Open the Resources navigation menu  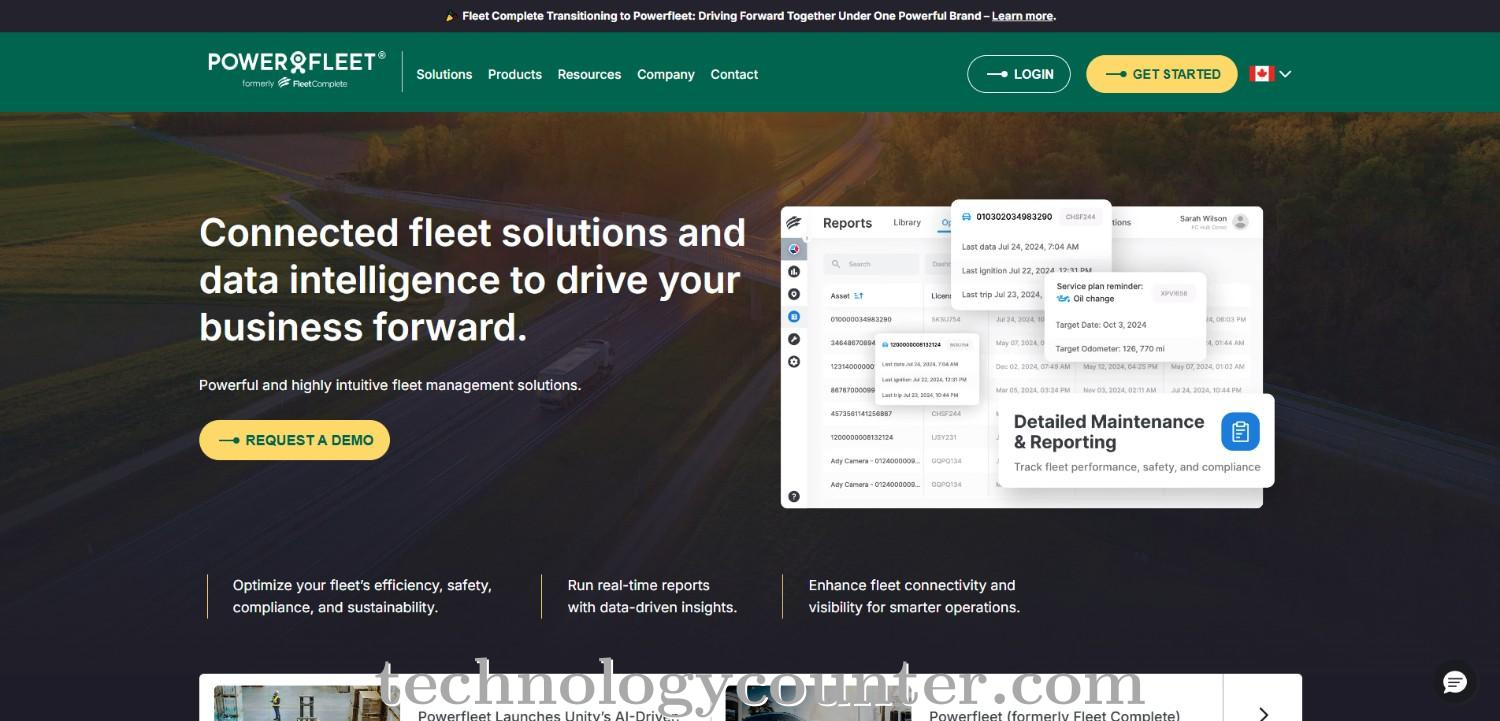589,74
